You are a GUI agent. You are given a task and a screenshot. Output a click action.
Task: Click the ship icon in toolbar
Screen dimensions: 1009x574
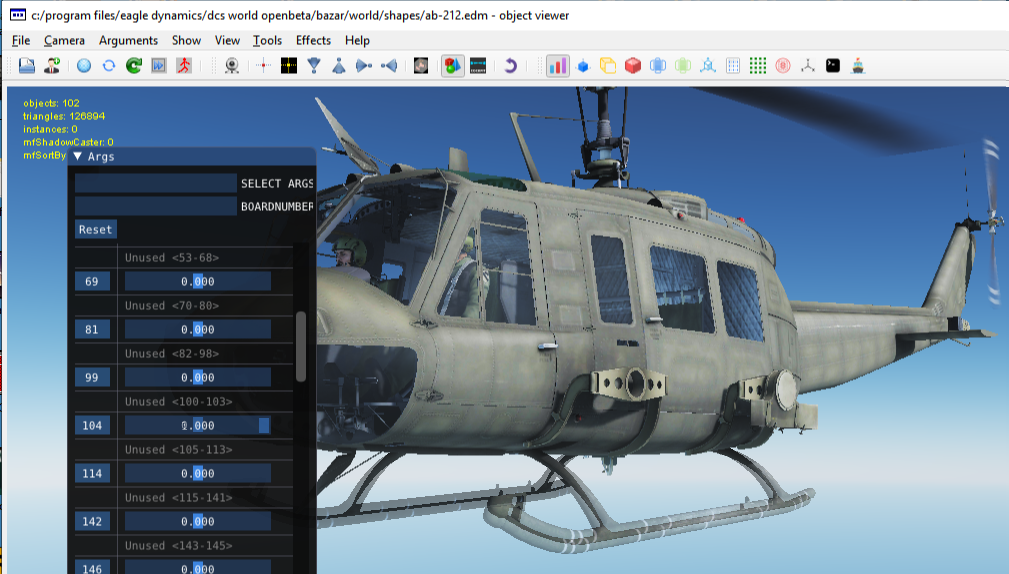pyautogui.click(x=857, y=66)
